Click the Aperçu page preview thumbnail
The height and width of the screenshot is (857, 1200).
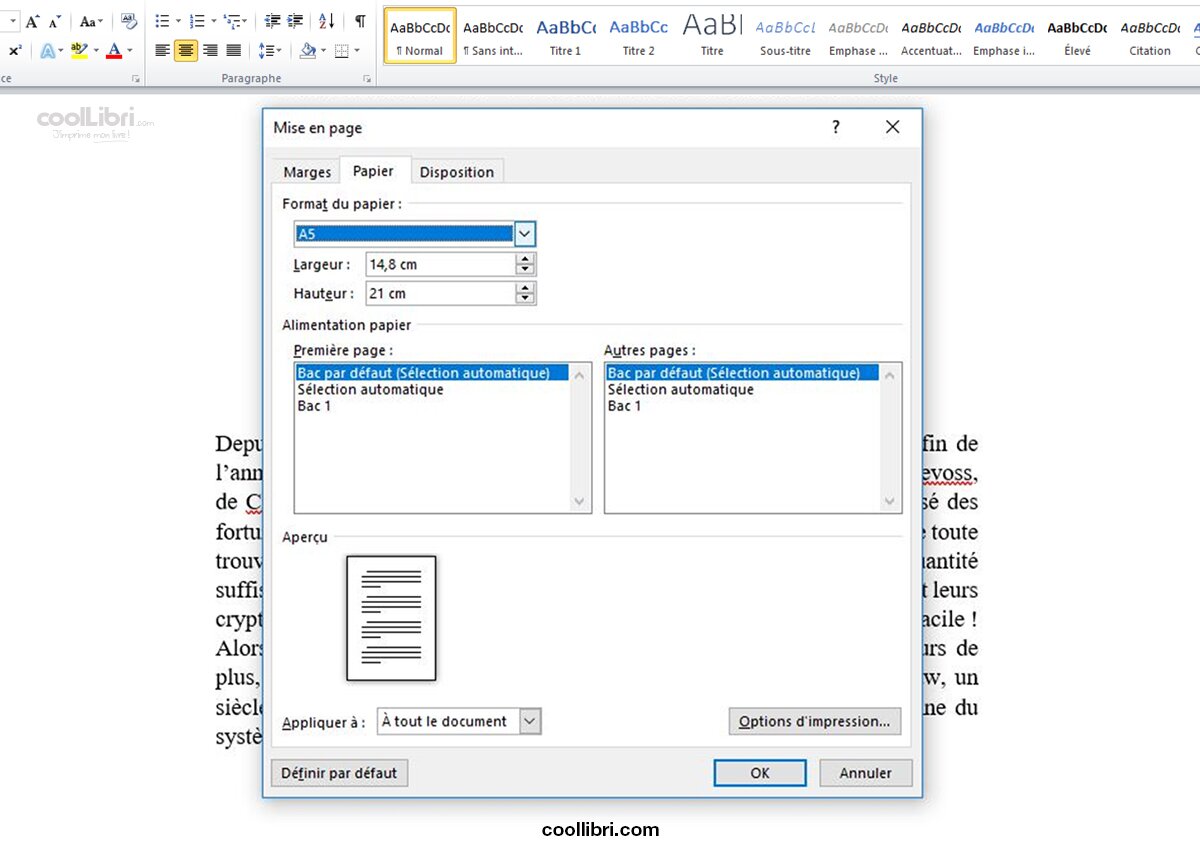(x=391, y=618)
